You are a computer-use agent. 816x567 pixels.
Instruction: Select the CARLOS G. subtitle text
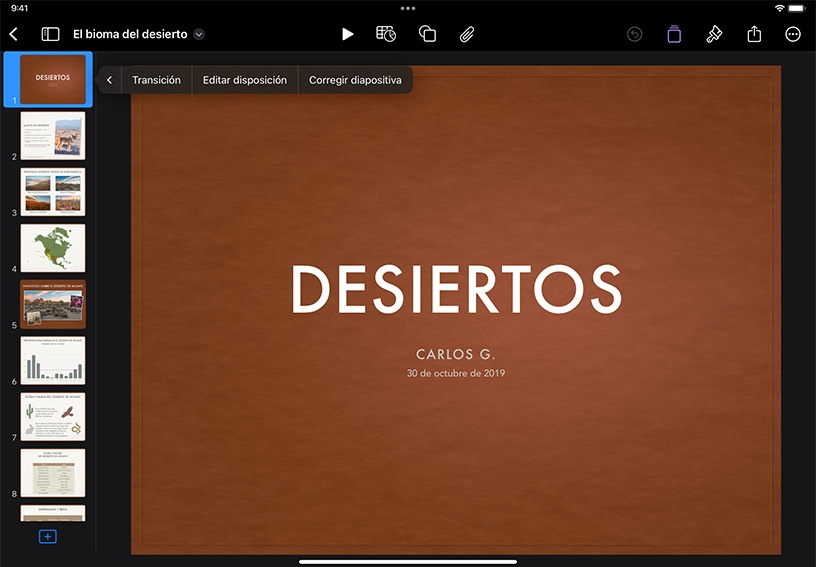tap(456, 354)
